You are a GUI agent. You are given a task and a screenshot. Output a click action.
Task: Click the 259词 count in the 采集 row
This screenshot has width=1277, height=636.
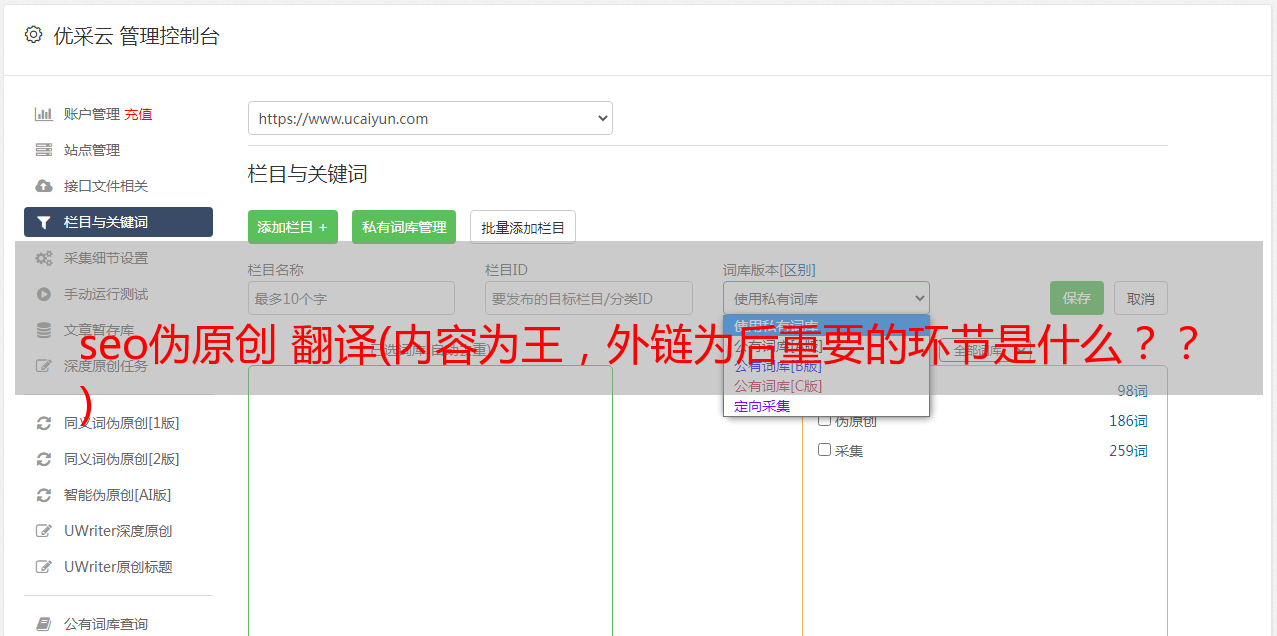pos(1128,451)
